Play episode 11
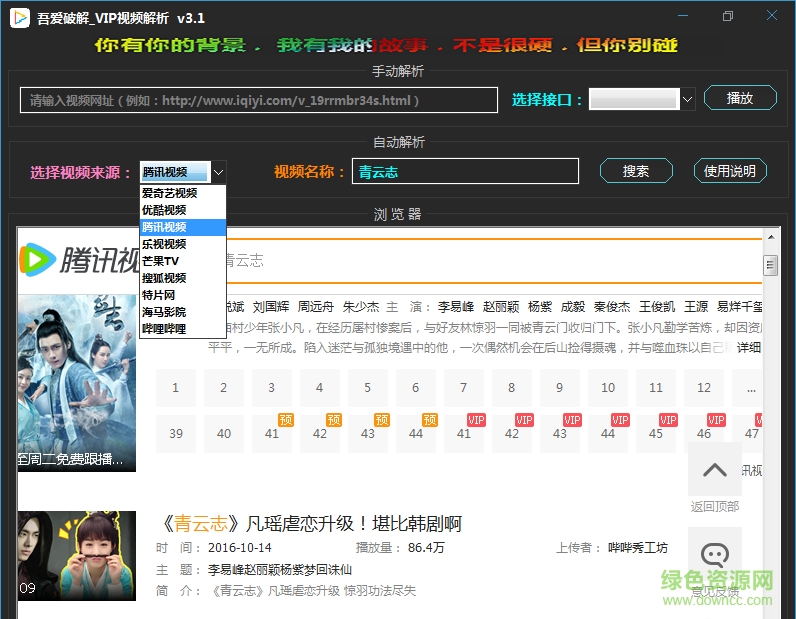 pyautogui.click(x=655, y=388)
